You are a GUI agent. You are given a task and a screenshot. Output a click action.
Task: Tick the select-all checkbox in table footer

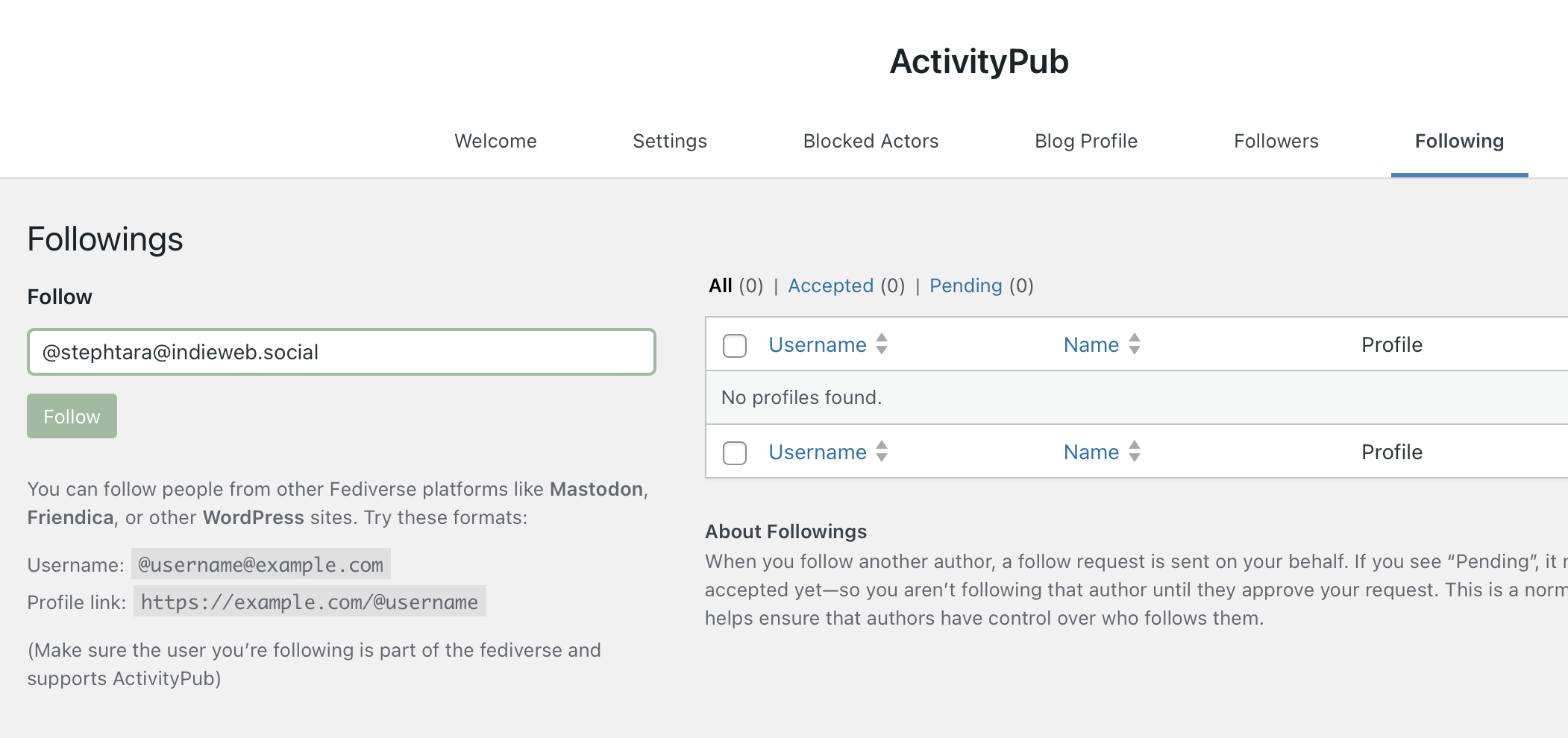[x=735, y=453]
